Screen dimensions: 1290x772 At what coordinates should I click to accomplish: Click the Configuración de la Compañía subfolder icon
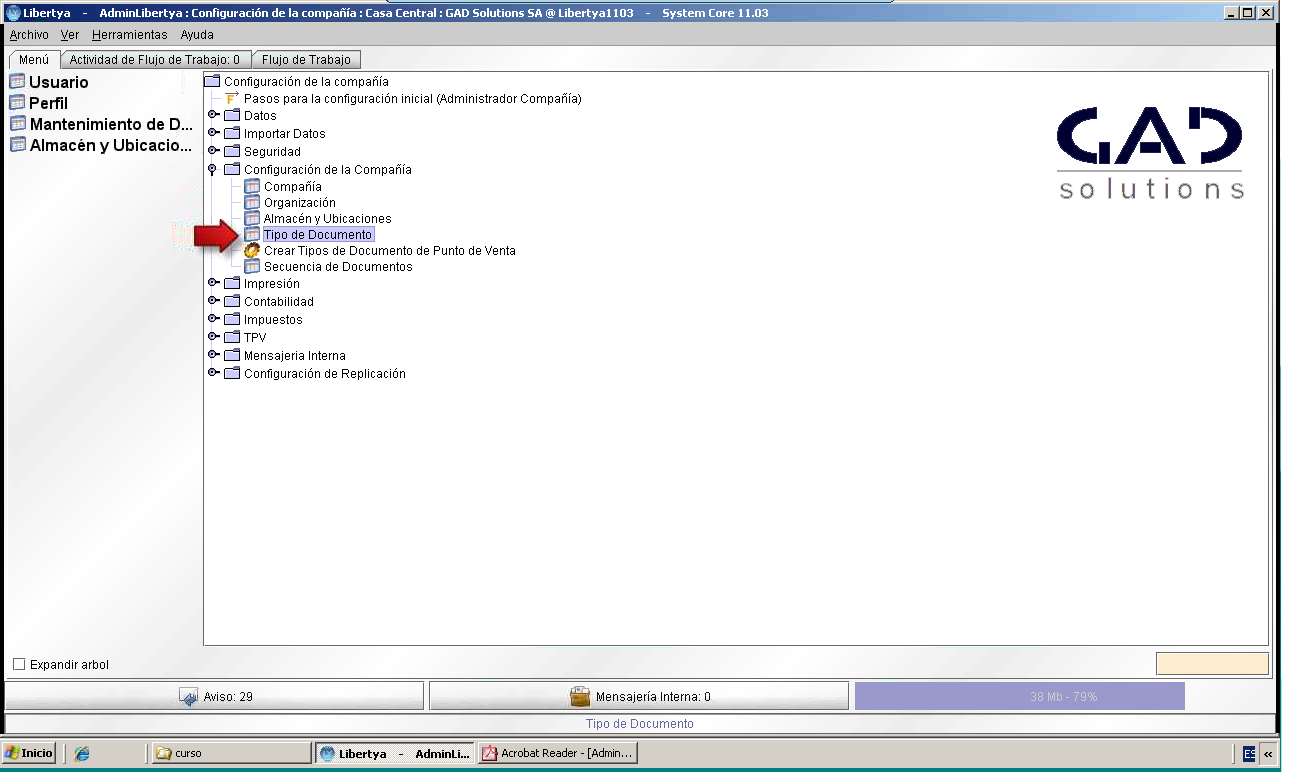point(232,169)
